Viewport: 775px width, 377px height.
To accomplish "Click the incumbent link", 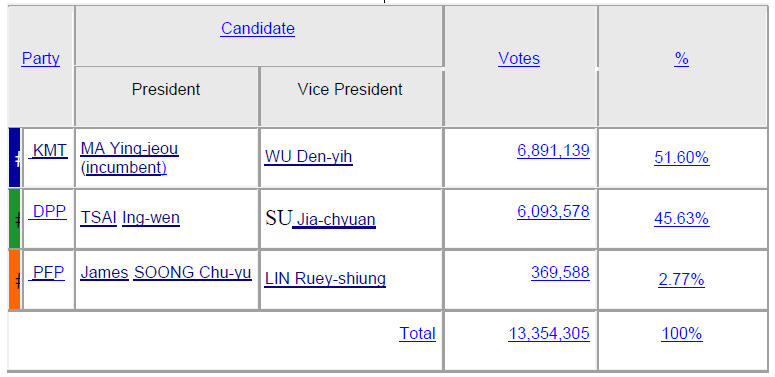I will [124, 168].
